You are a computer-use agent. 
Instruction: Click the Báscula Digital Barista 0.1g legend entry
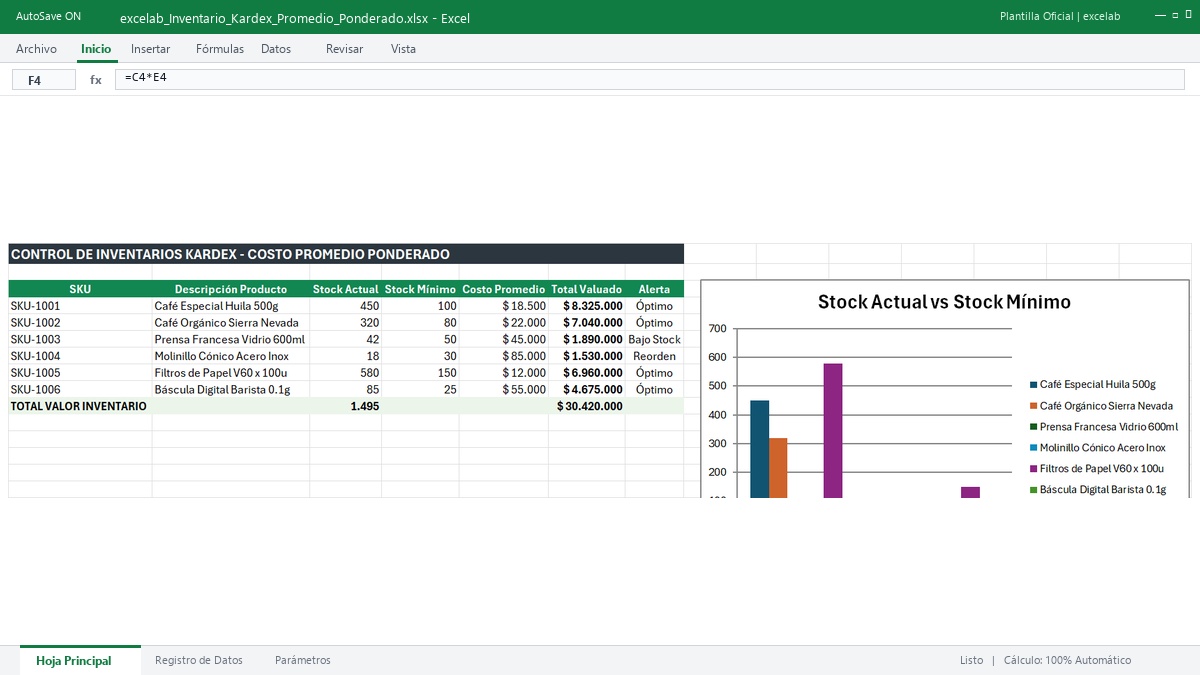click(1098, 490)
